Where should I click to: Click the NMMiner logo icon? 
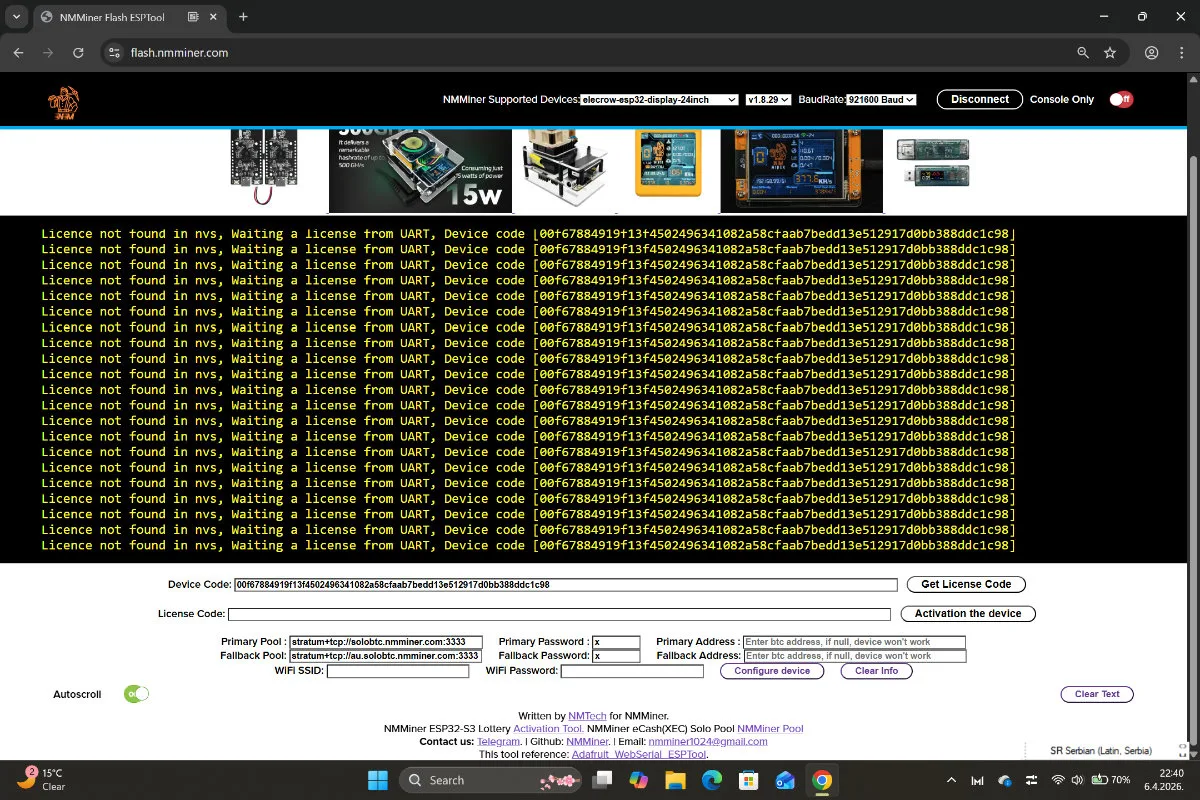point(63,101)
